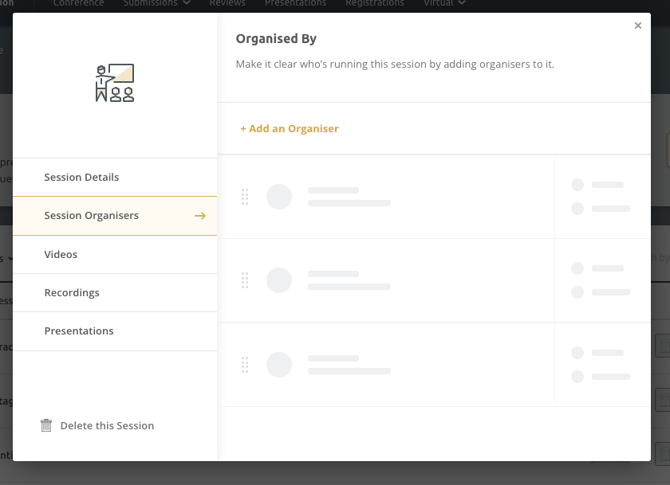Screen dimensions: 670x485
Task: Select the second organiser avatar placeholder
Action: coord(279,281)
